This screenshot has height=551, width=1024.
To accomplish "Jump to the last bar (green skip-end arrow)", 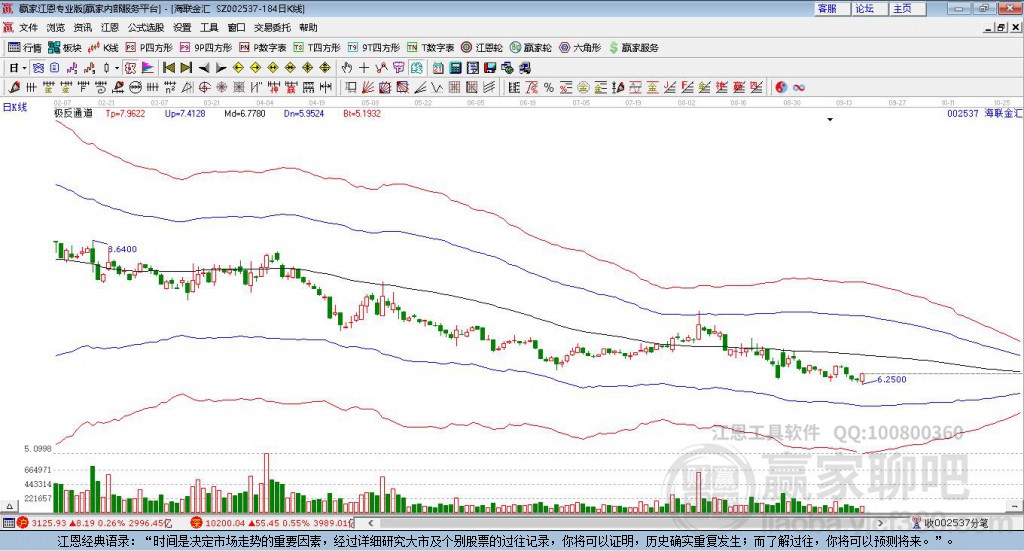I will tap(186, 68).
